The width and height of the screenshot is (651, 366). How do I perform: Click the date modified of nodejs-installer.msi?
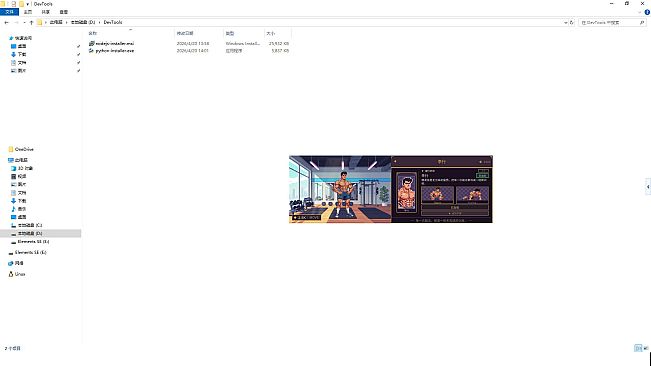(x=193, y=43)
